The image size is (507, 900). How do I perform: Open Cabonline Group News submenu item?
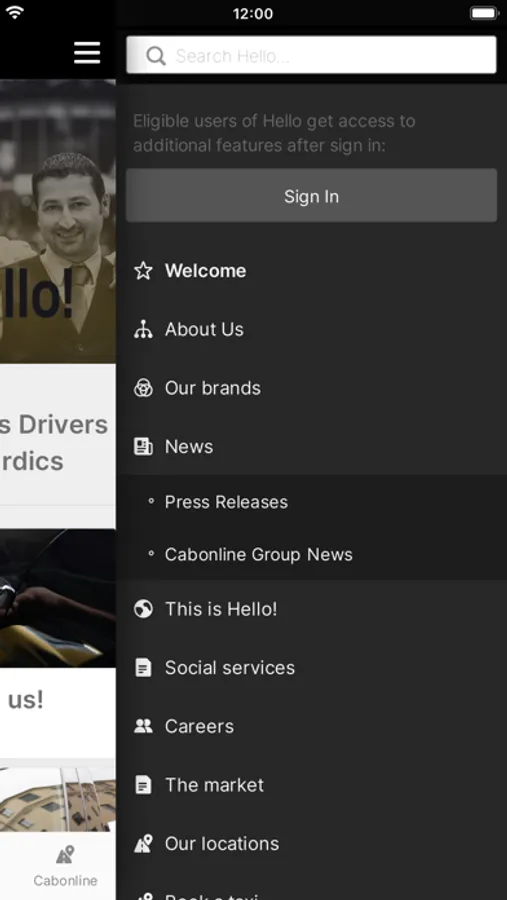click(311, 554)
